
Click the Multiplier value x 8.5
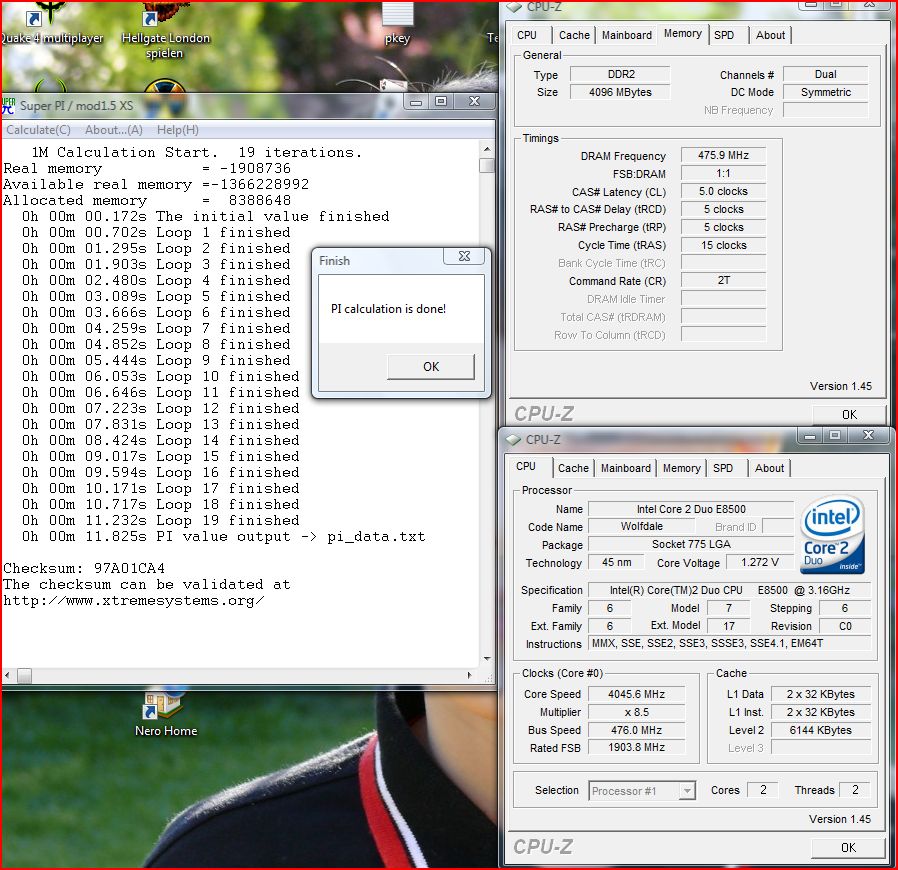pos(636,712)
